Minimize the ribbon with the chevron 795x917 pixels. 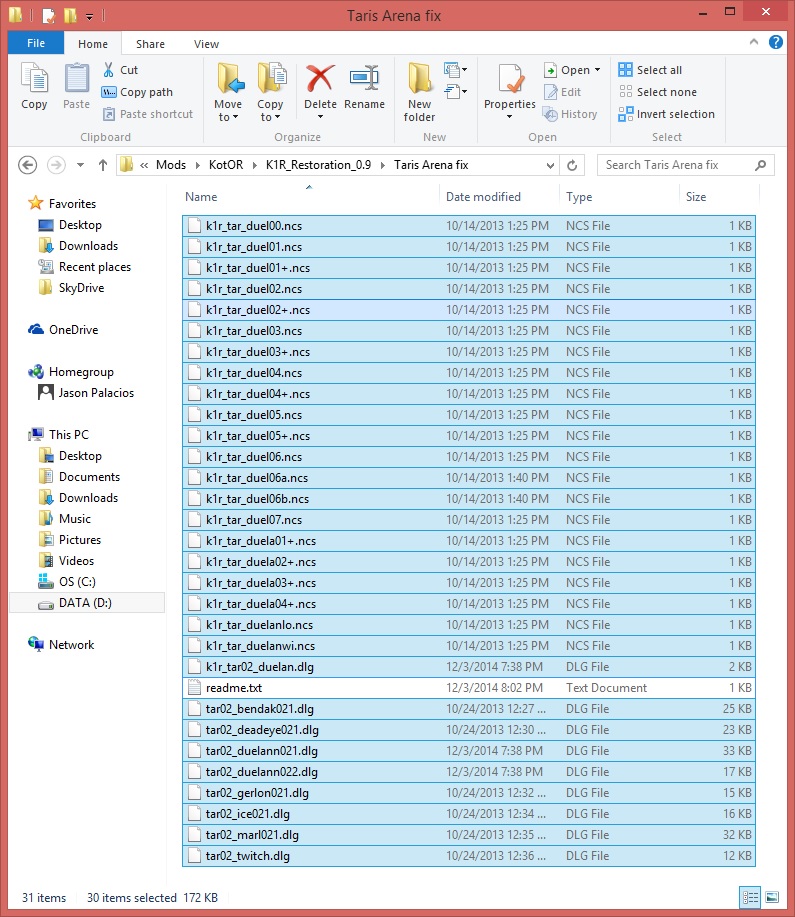coord(753,42)
